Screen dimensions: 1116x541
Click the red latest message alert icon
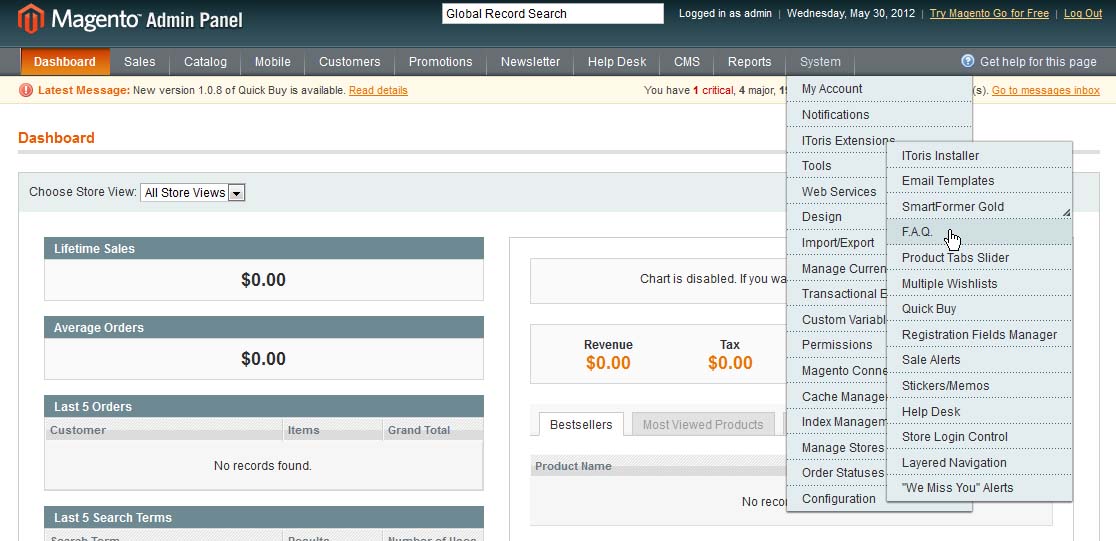pyautogui.click(x=26, y=90)
